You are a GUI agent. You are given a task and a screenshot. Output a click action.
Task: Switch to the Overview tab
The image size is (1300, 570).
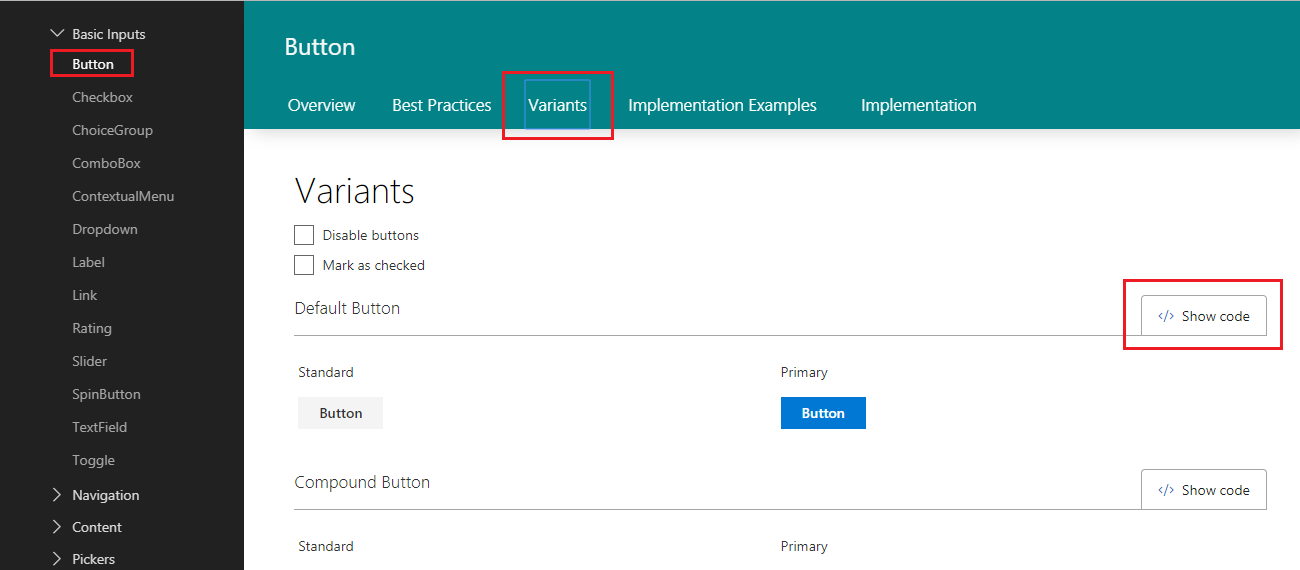(x=321, y=105)
